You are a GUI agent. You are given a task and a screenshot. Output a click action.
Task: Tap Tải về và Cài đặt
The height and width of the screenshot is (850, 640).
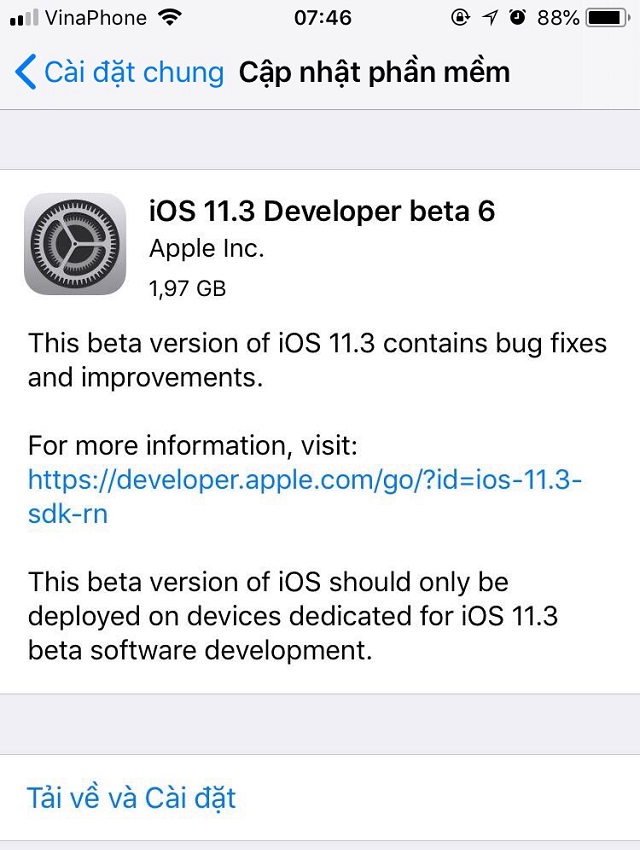pos(132,797)
